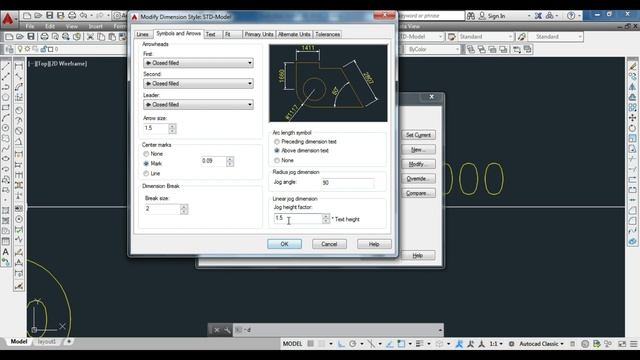Open the AutoCAD application menu logo
Viewport: 640px width, 360px height.
point(8,19)
